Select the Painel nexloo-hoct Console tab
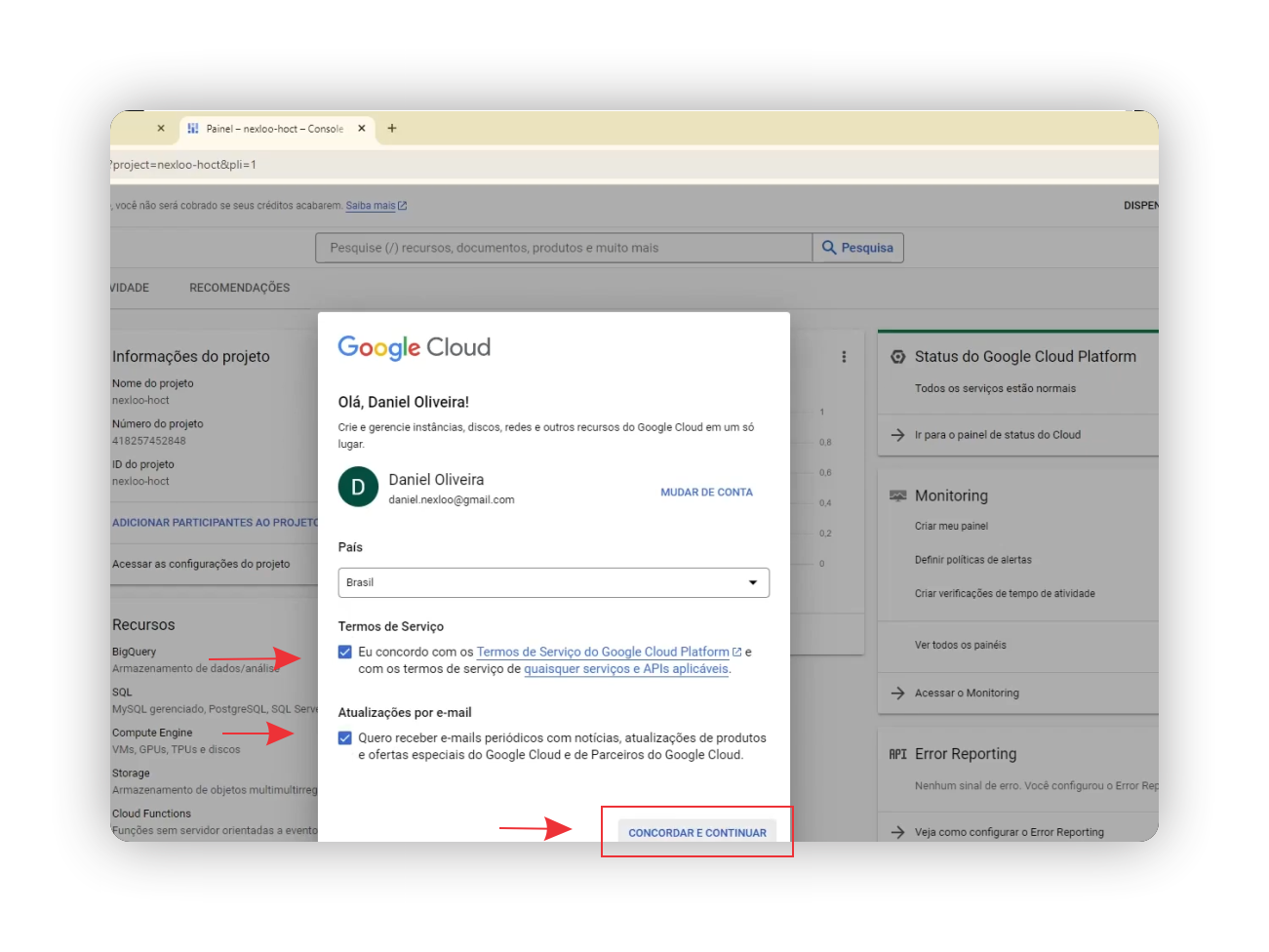 point(275,129)
